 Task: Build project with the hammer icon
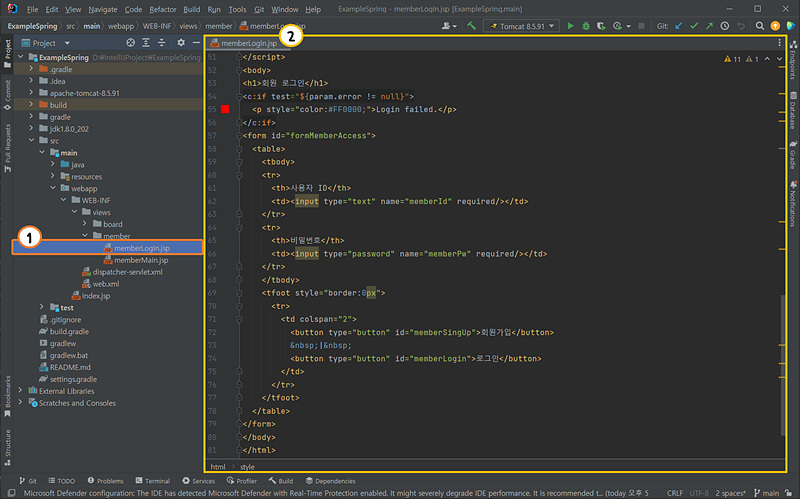coord(472,26)
